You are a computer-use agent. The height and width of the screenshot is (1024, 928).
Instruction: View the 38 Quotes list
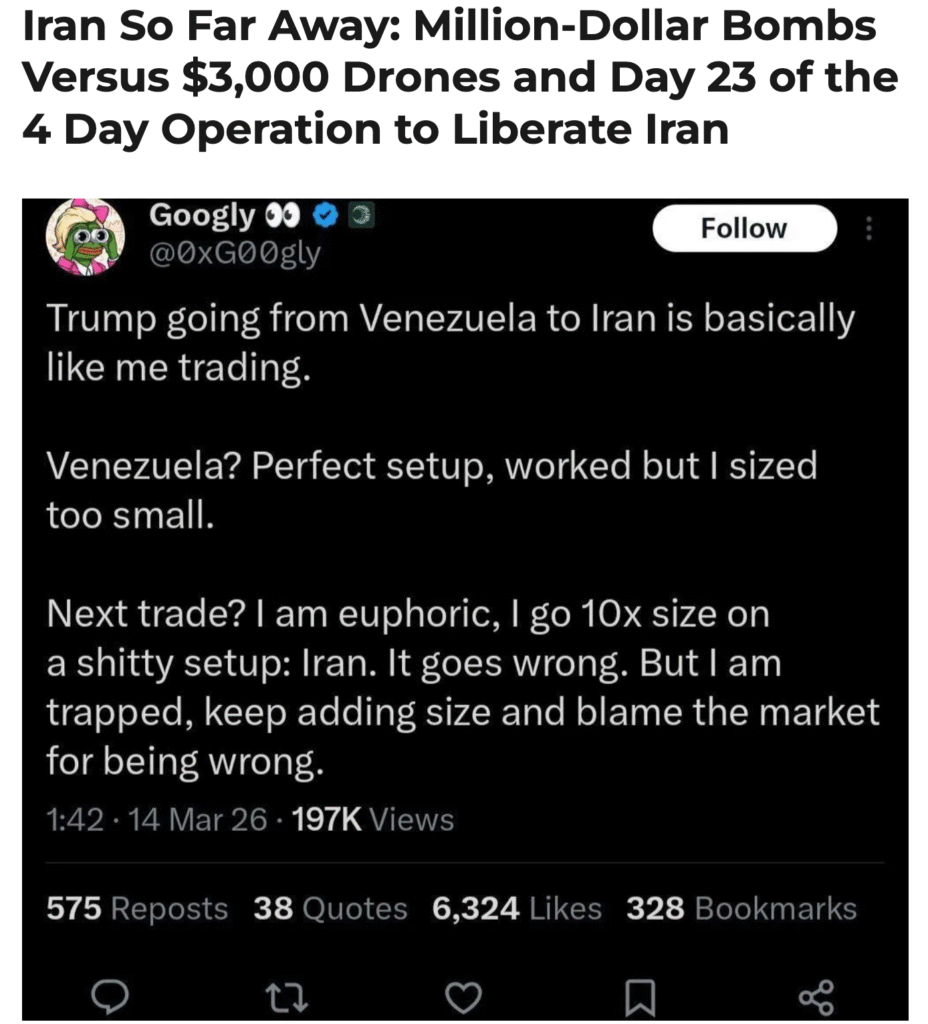[330, 908]
